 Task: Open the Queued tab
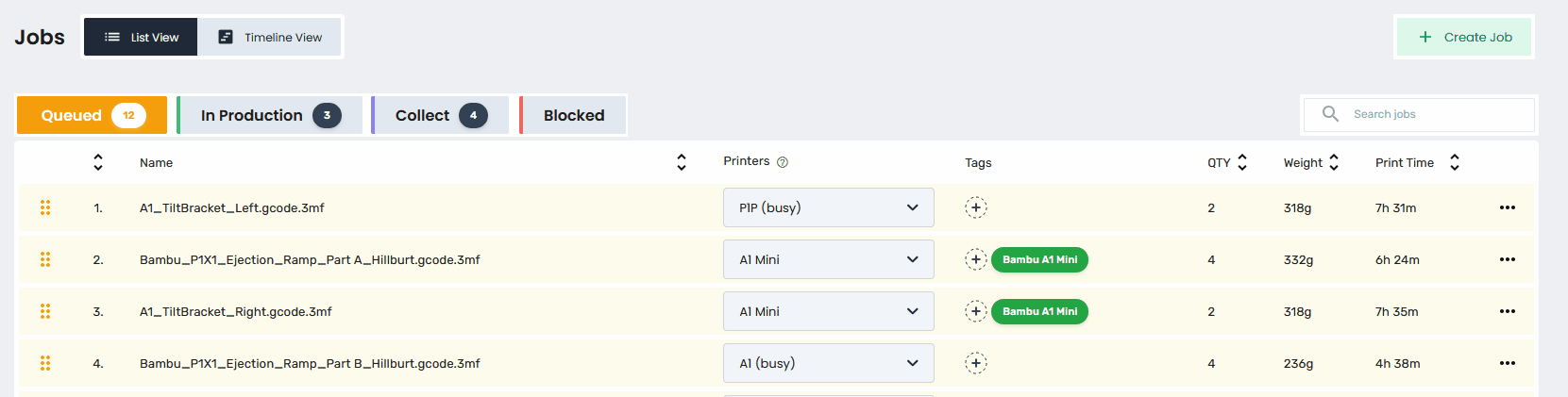pyautogui.click(x=93, y=115)
